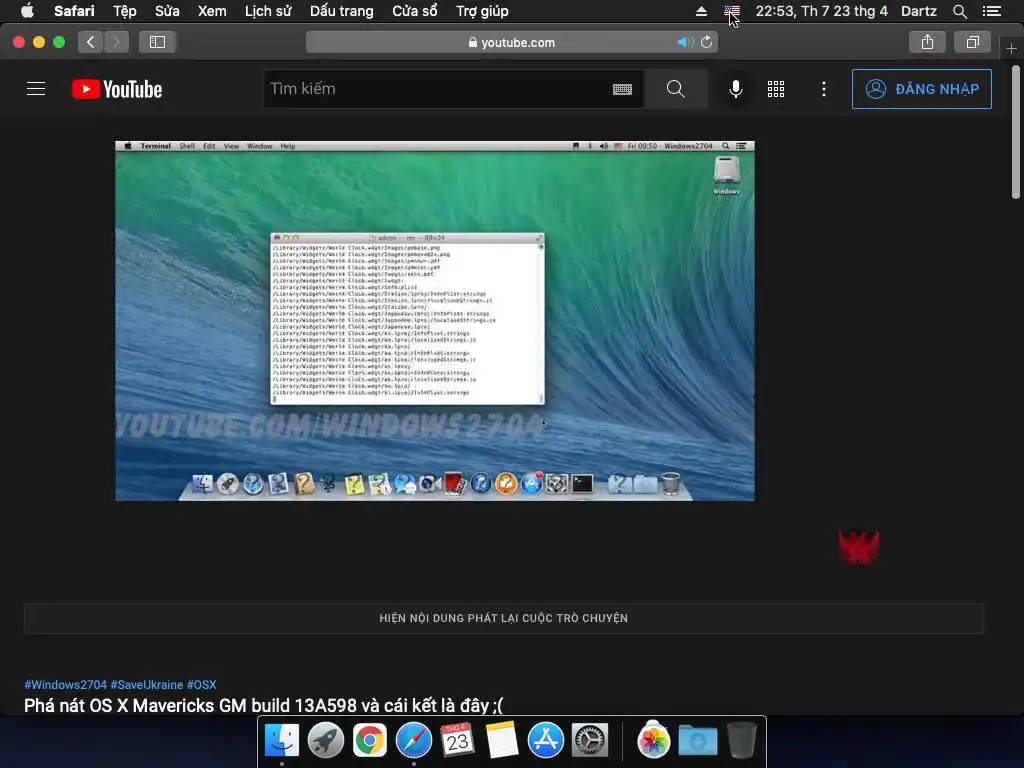The height and width of the screenshot is (768, 1024).
Task: Open the on-screen keyboard in search box
Action: (x=622, y=89)
